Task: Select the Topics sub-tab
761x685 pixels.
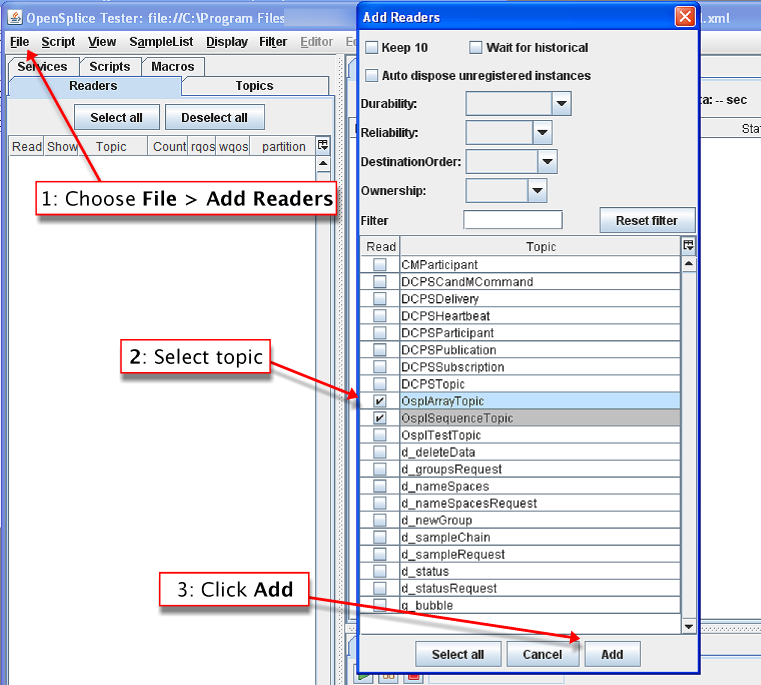Action: click(255, 86)
